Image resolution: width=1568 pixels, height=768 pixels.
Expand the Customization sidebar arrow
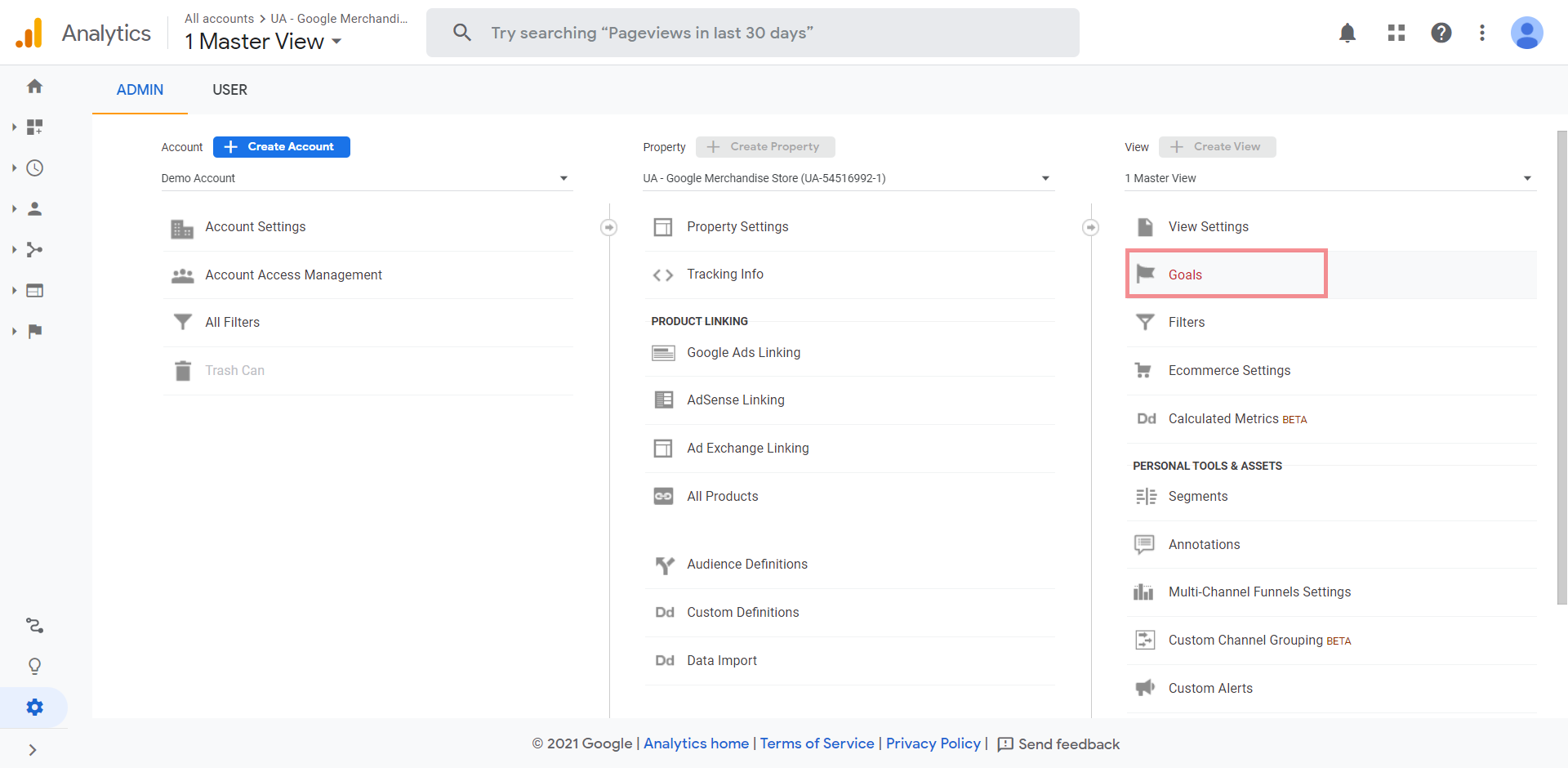[x=14, y=127]
